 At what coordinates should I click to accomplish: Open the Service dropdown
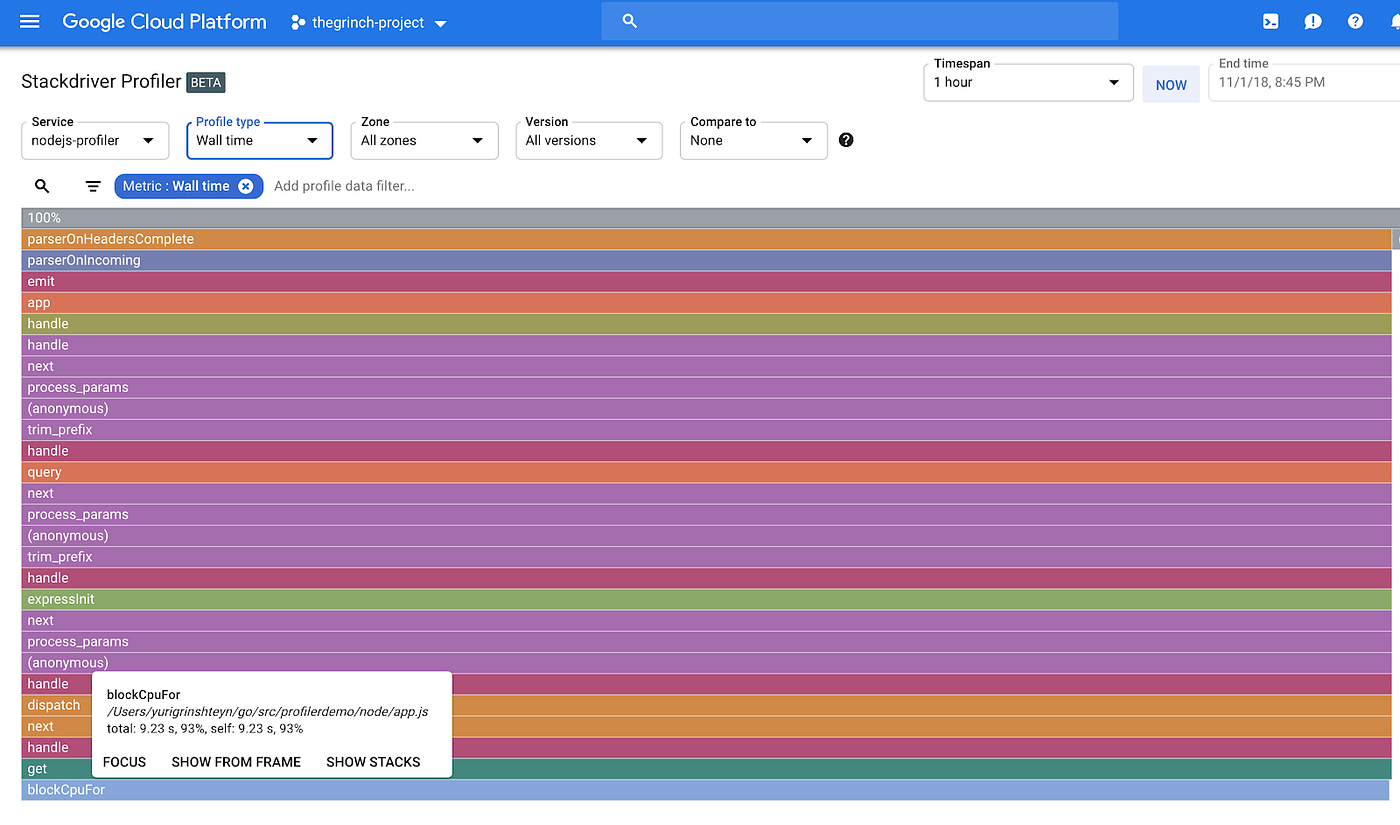(x=94, y=140)
